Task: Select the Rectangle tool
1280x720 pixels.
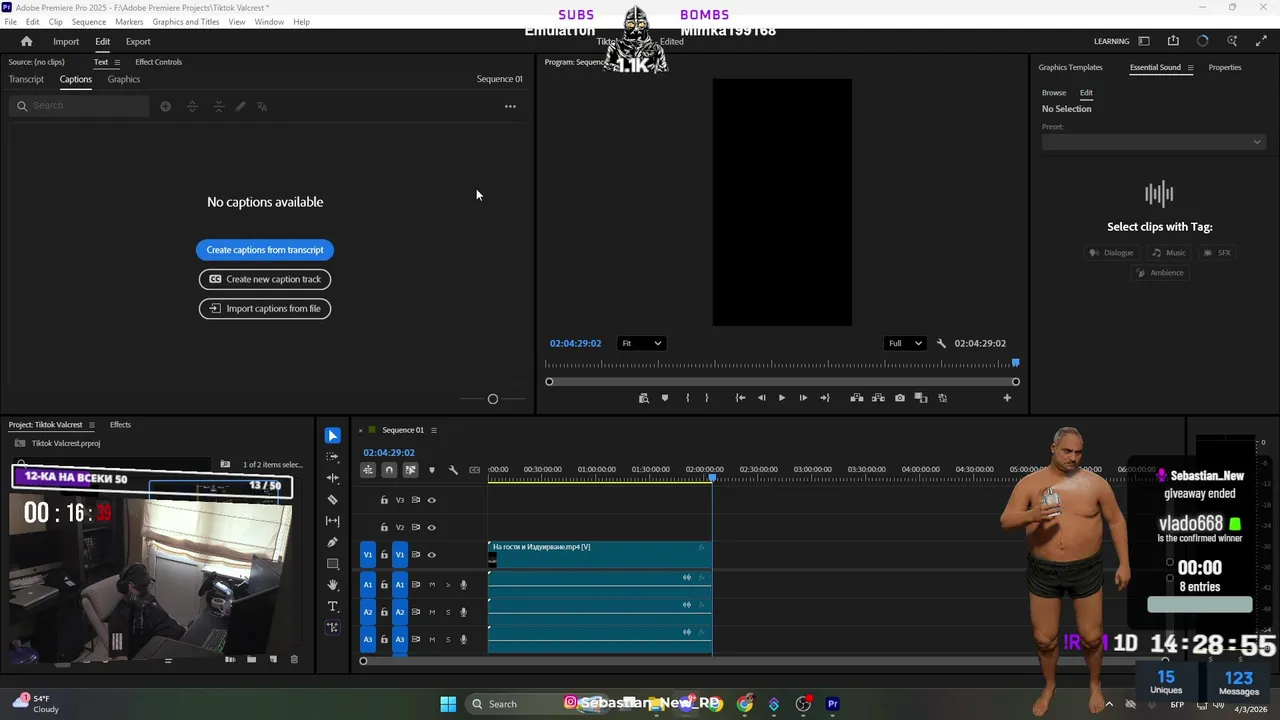Action: (x=332, y=564)
